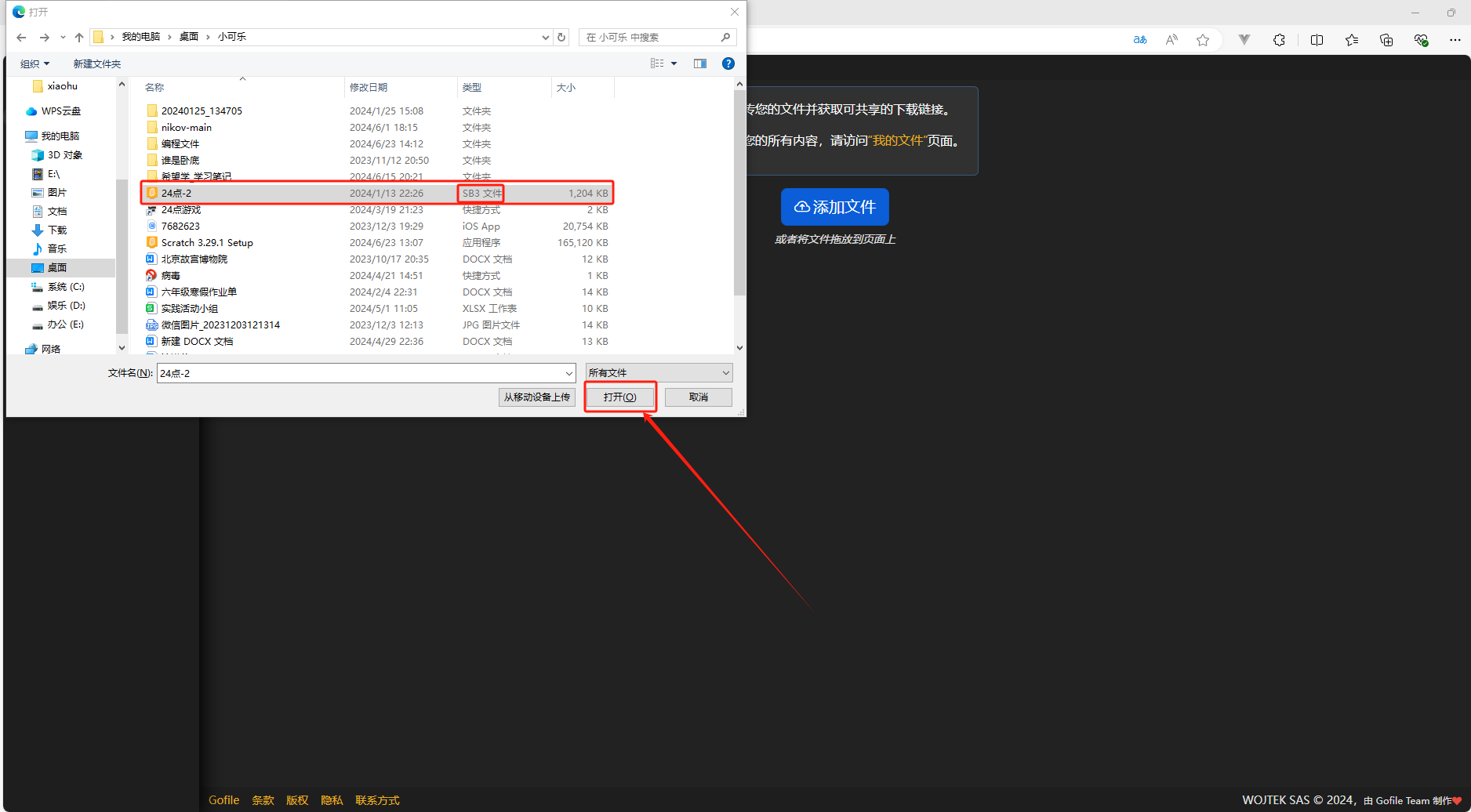This screenshot has width=1471, height=812.
Task: Click the 从移动设备上传 button
Action: point(537,397)
